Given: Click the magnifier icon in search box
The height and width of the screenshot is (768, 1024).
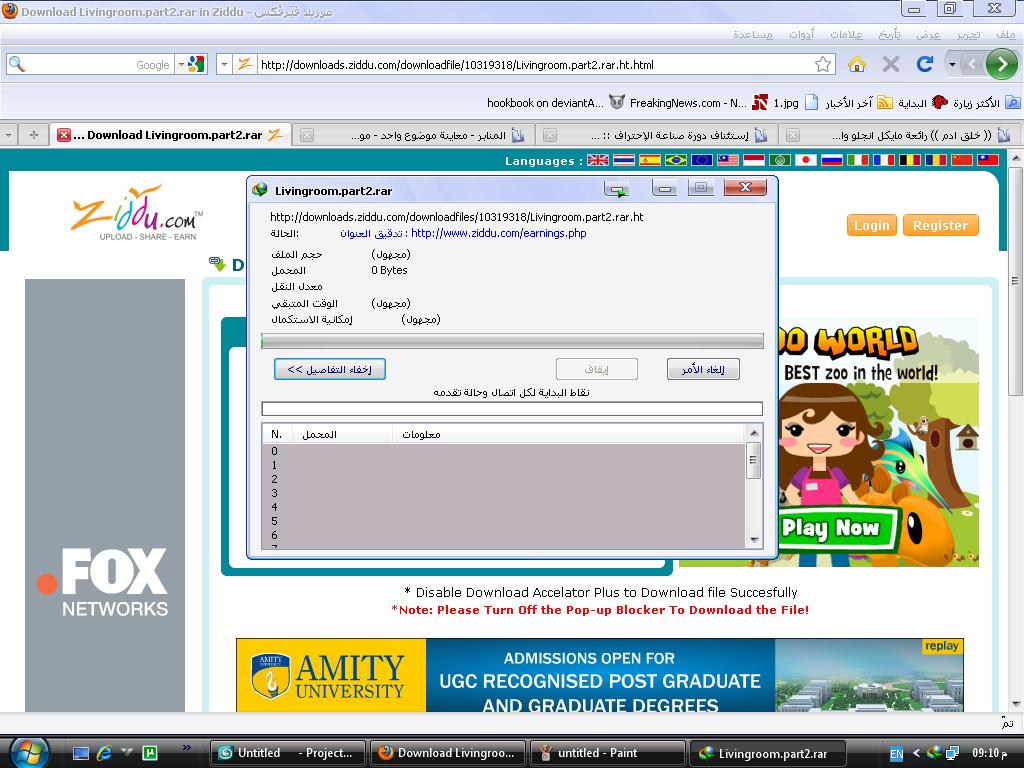Looking at the screenshot, I should 17,64.
